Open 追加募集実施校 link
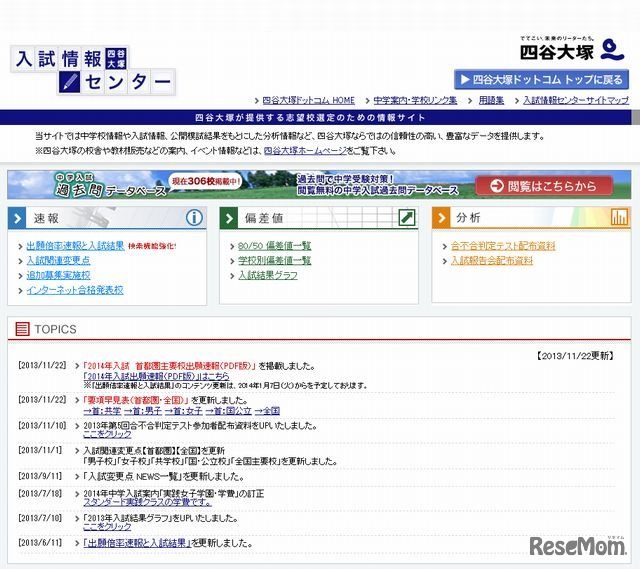640x569 pixels. click(58, 275)
